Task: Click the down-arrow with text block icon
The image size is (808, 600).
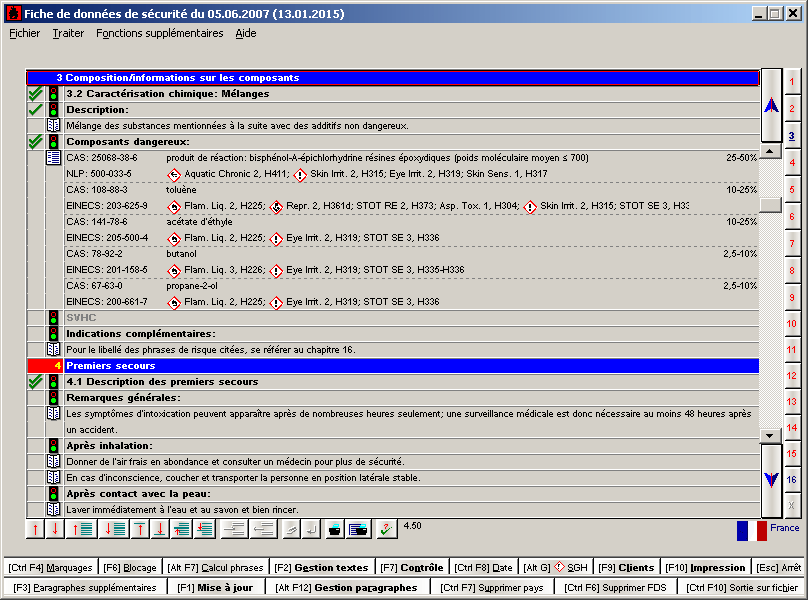Action: pos(114,529)
